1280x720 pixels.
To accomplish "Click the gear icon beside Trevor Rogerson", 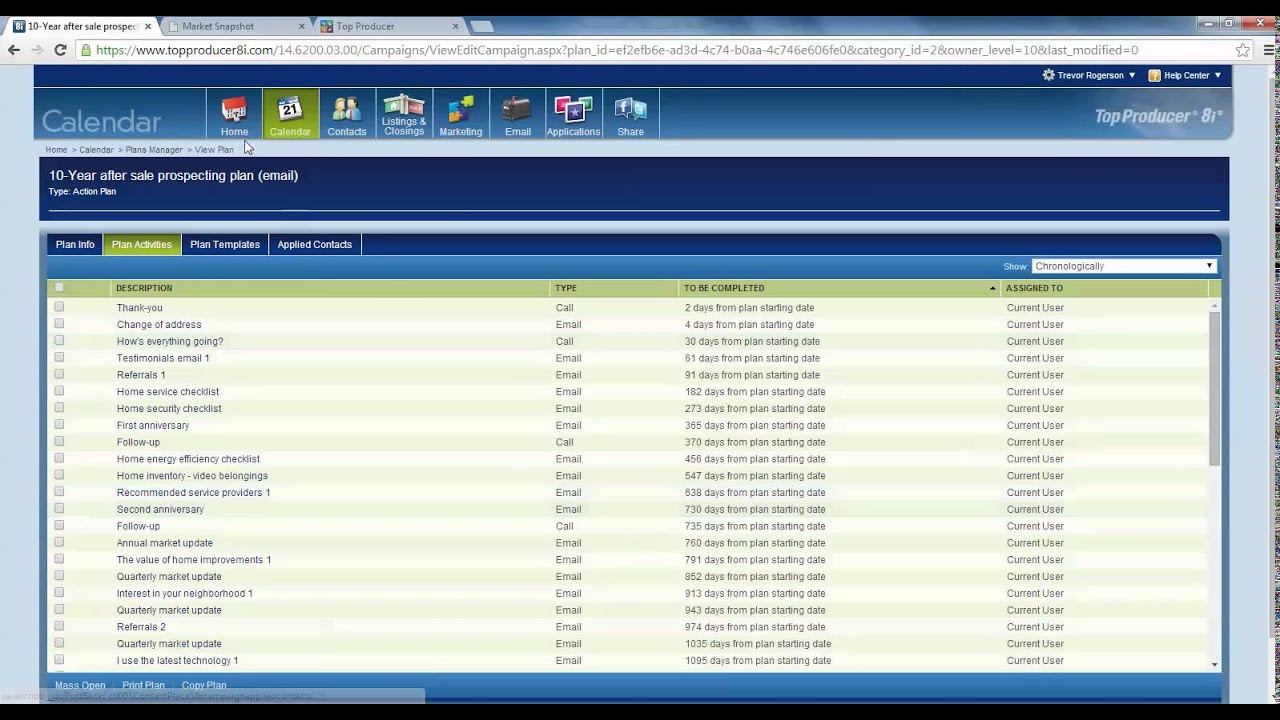I will point(1048,75).
